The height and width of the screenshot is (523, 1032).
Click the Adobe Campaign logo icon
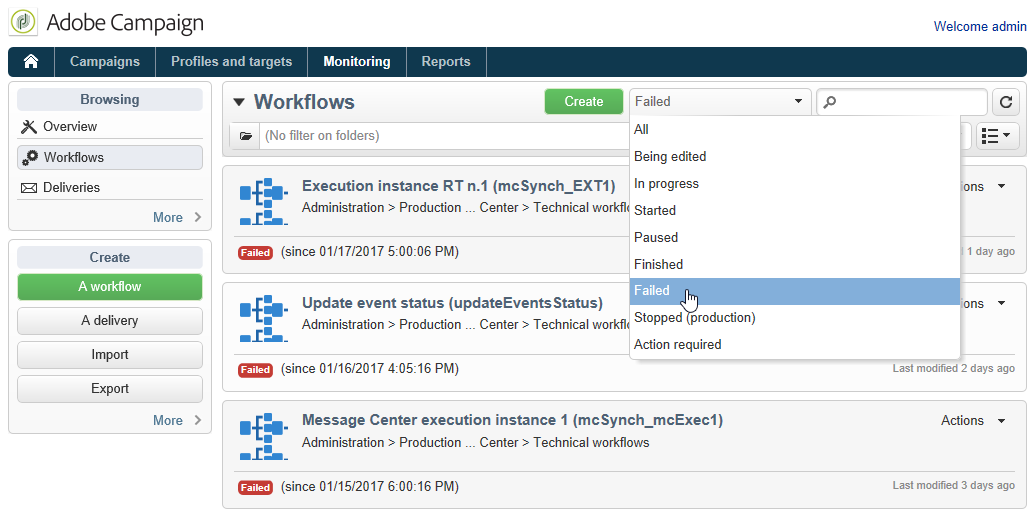(23, 22)
